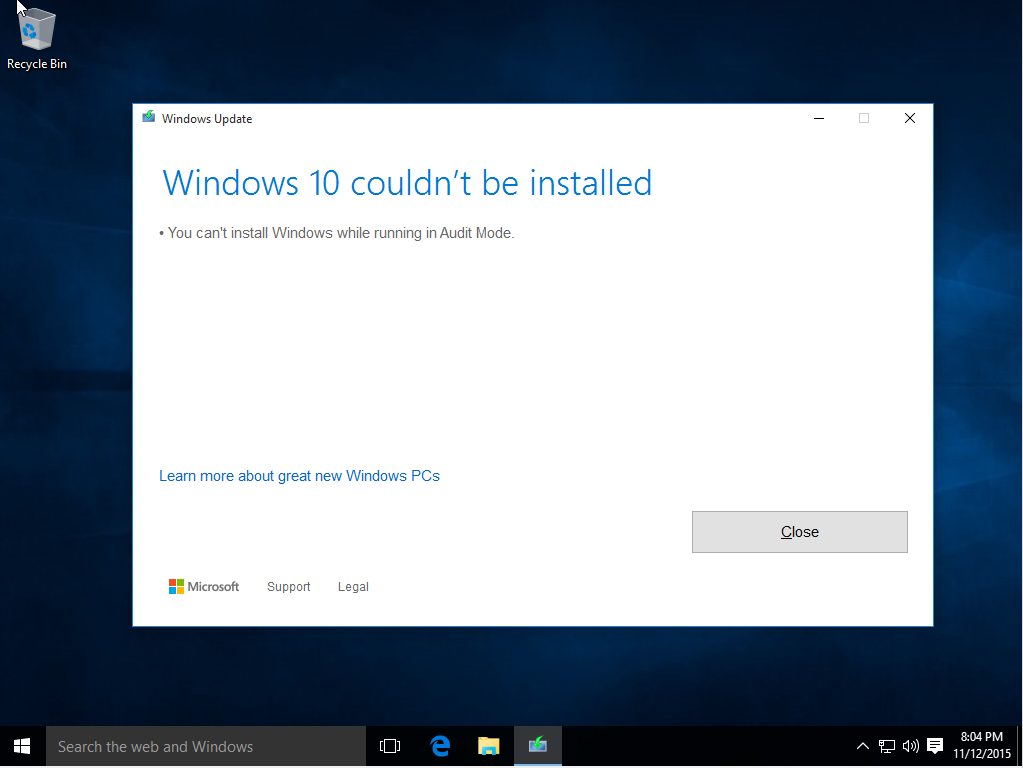Click the Windows 10 couldn't be installed heading
This screenshot has height=768, width=1023.
(407, 183)
